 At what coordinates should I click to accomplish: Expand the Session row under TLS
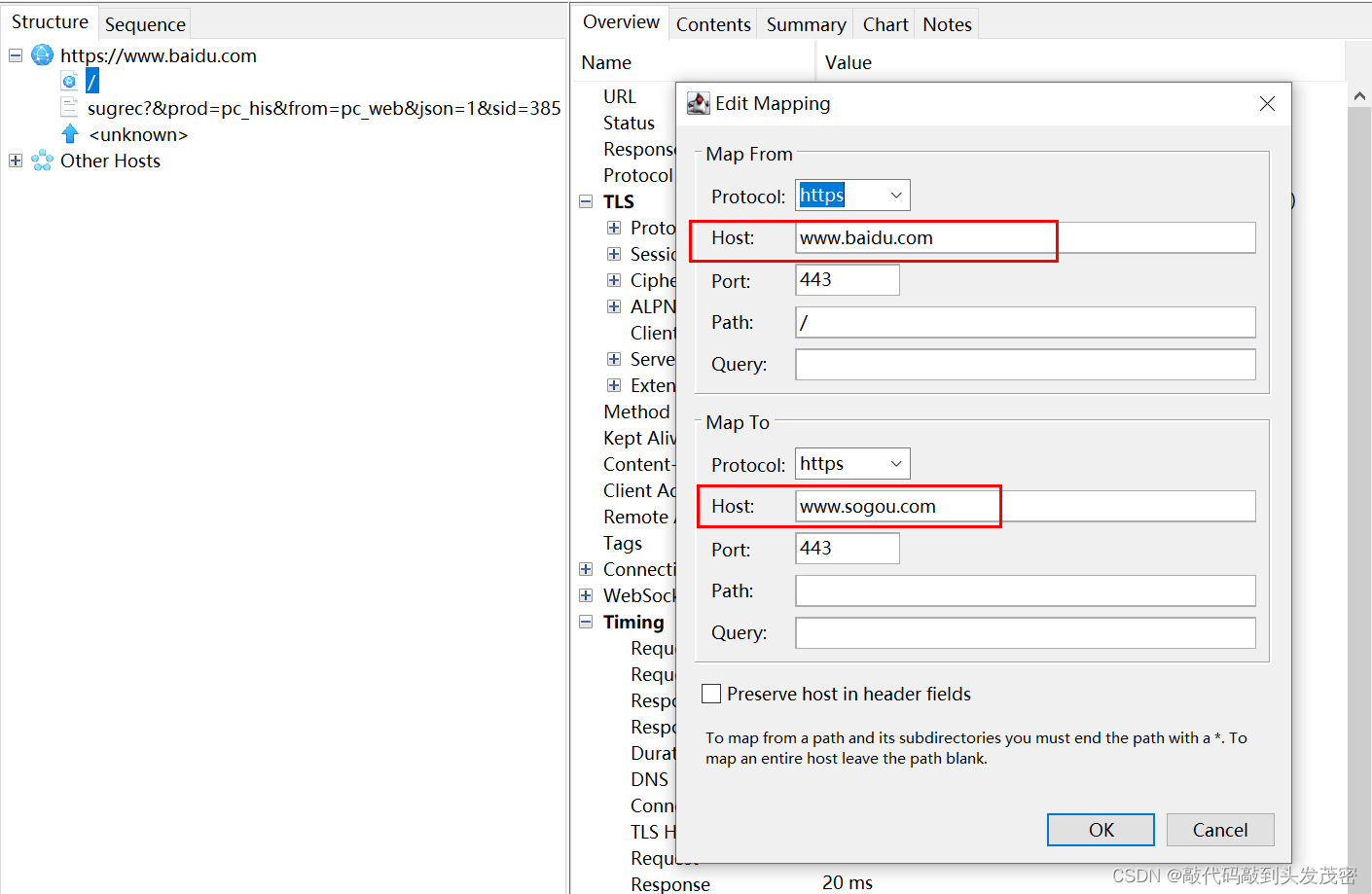pos(614,254)
